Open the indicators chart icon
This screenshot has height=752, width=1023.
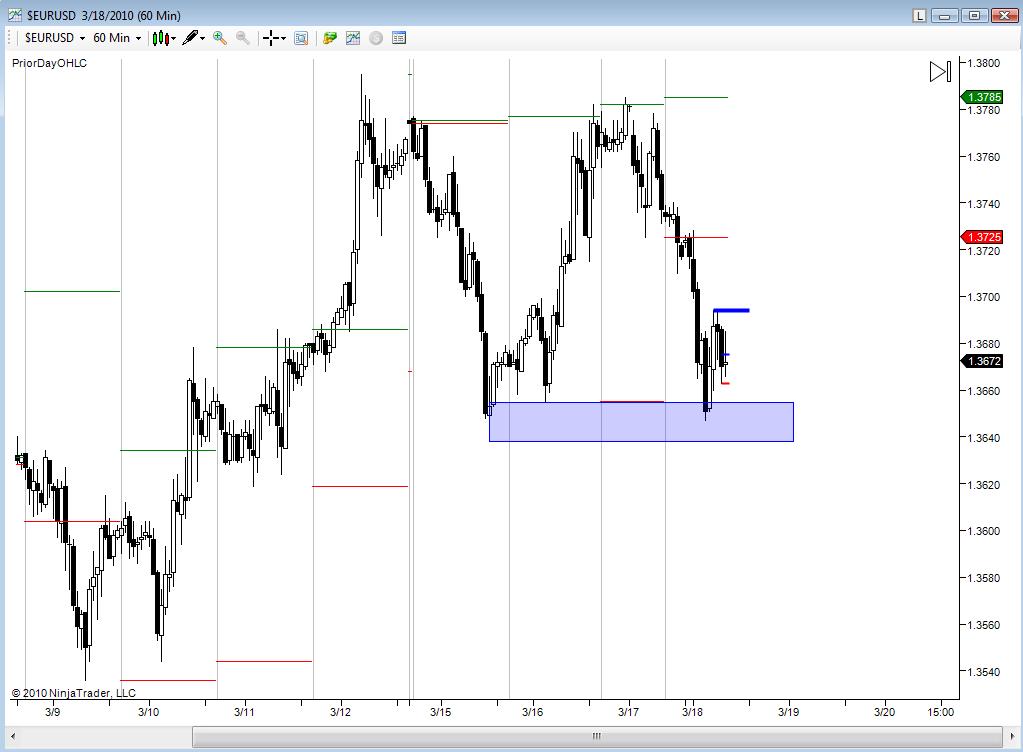point(353,38)
